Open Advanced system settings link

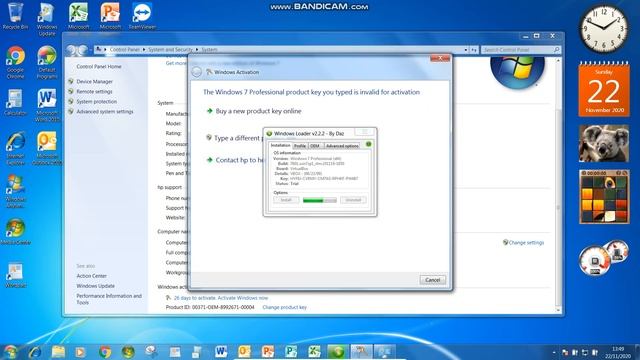[105, 111]
